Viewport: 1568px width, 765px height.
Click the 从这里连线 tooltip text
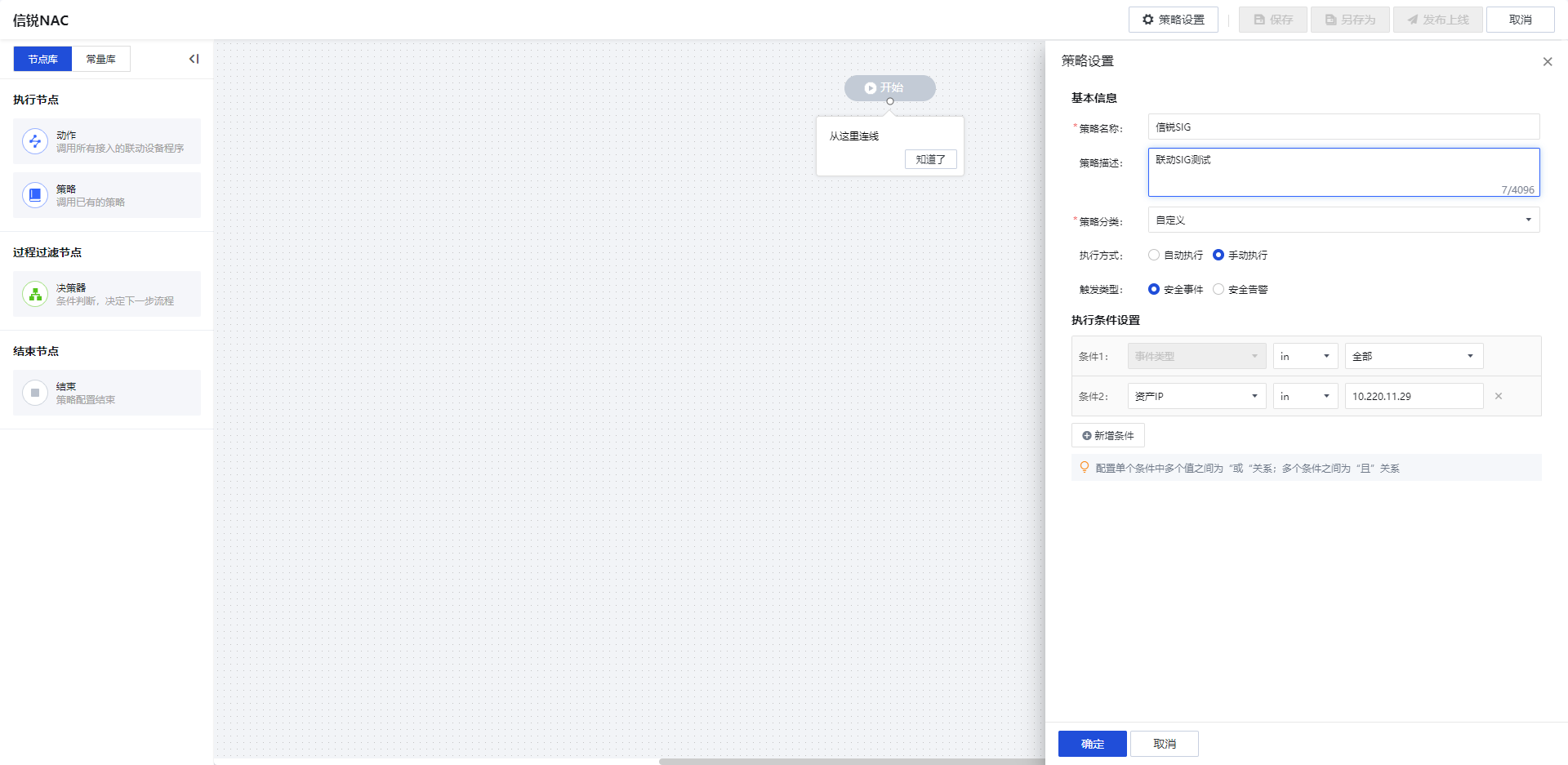point(854,136)
